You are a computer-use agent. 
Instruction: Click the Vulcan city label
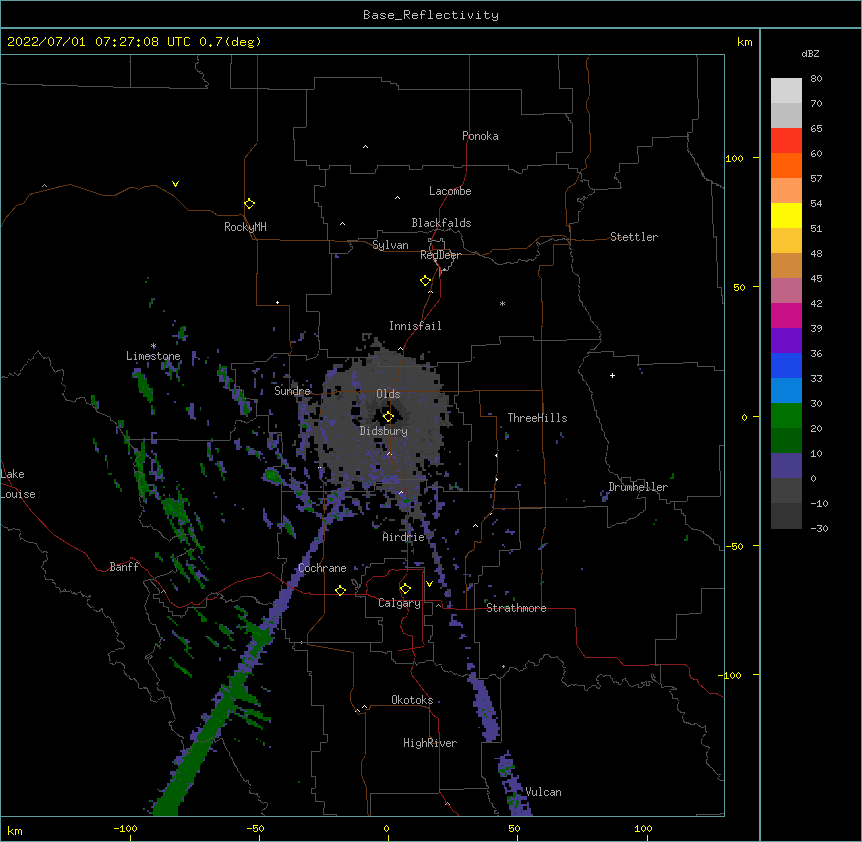click(x=543, y=792)
